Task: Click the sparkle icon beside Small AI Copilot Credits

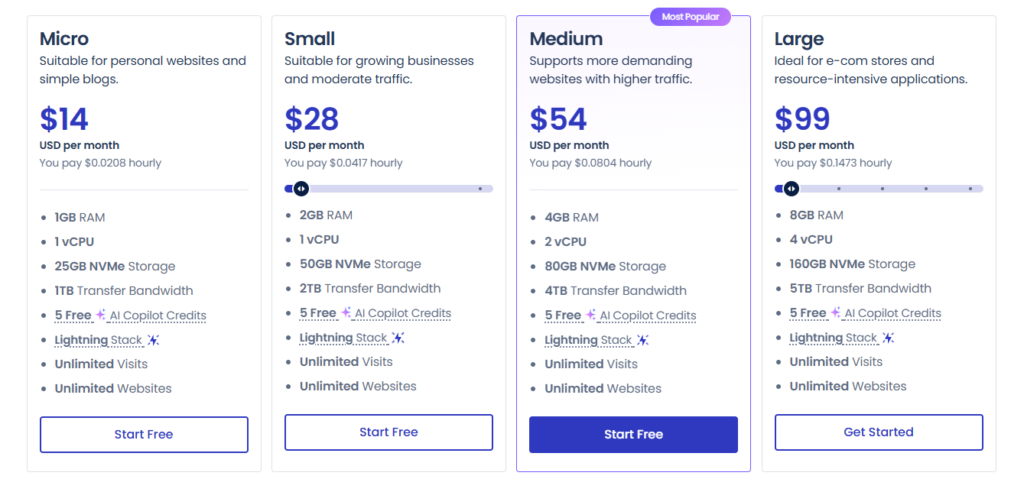Action: pyautogui.click(x=345, y=313)
